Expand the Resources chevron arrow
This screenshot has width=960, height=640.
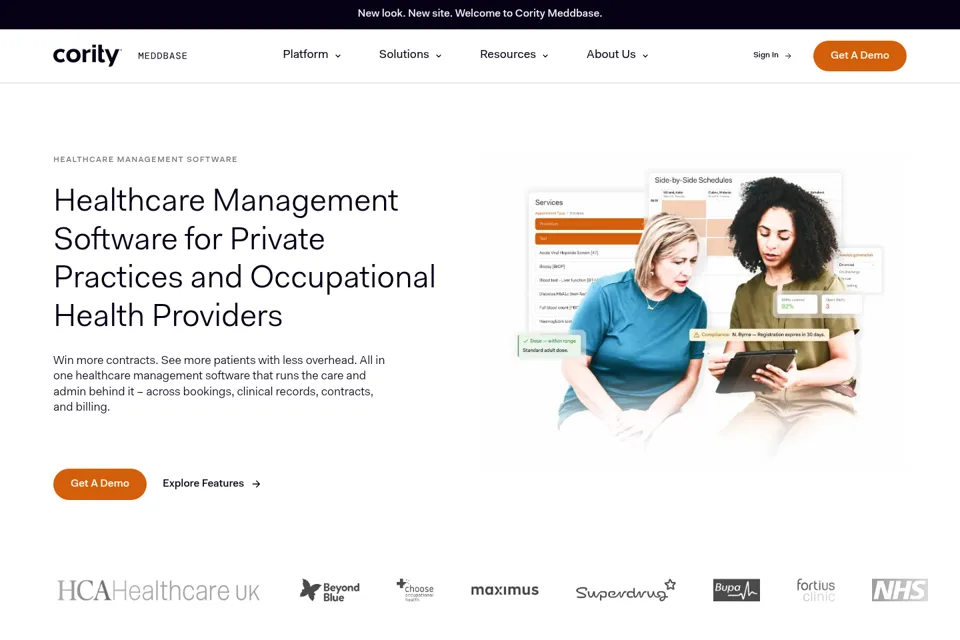pyautogui.click(x=546, y=56)
